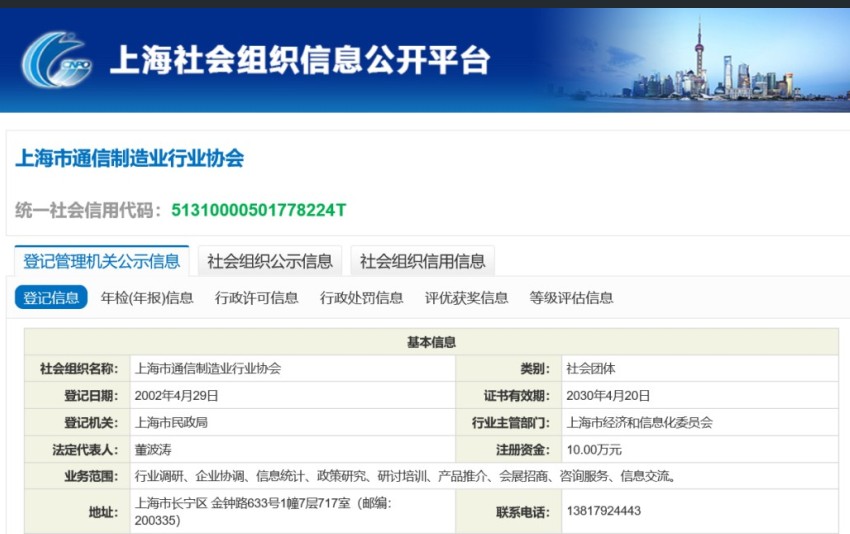Switch to the 社会组织公示信息 tab
Viewport: 850px width, 534px height.
[x=269, y=261]
